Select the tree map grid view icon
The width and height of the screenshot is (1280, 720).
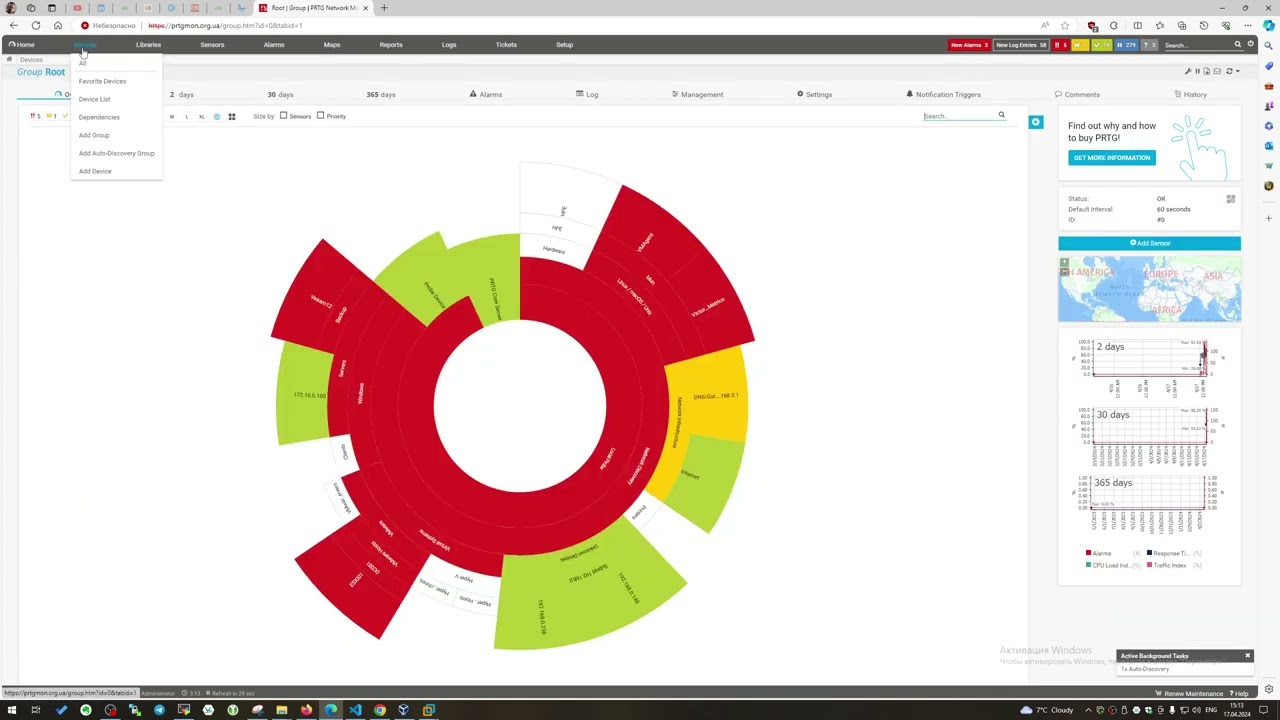(x=231, y=117)
